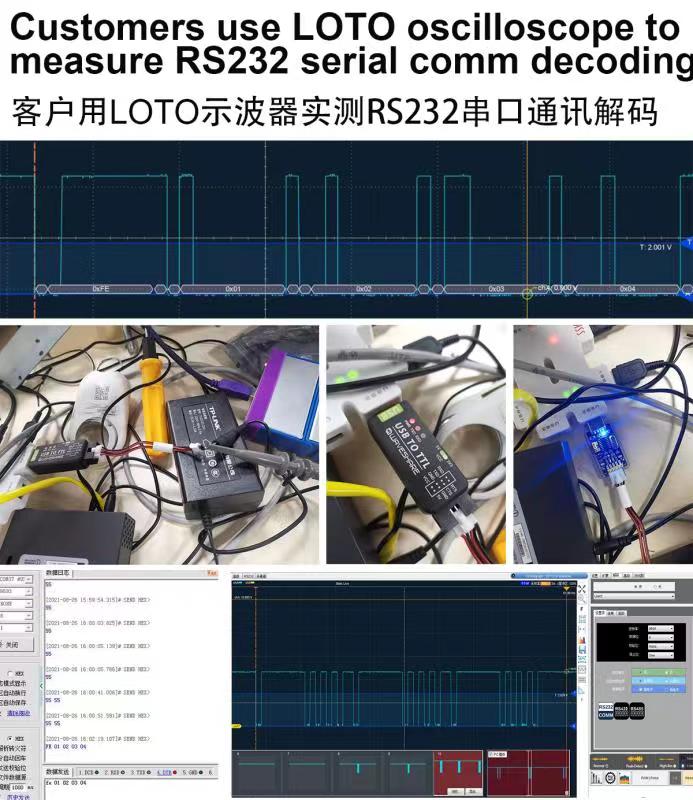Click the decoded 0x03 byte label
Viewport: 693px width, 800px height.
[496, 289]
